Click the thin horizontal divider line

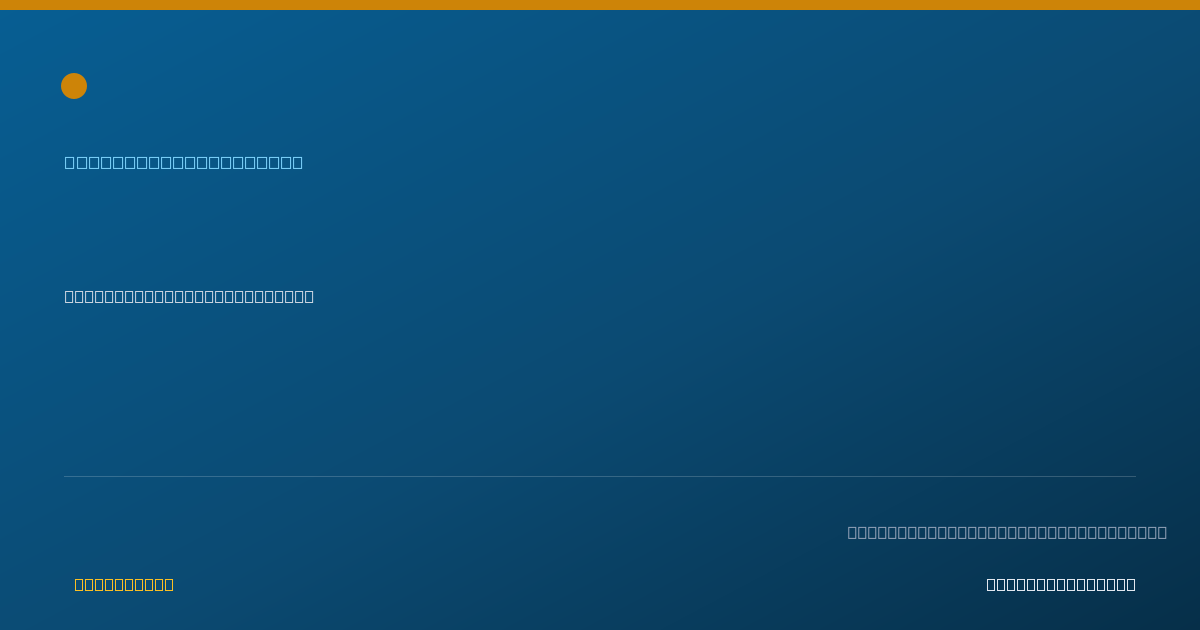[600, 476]
